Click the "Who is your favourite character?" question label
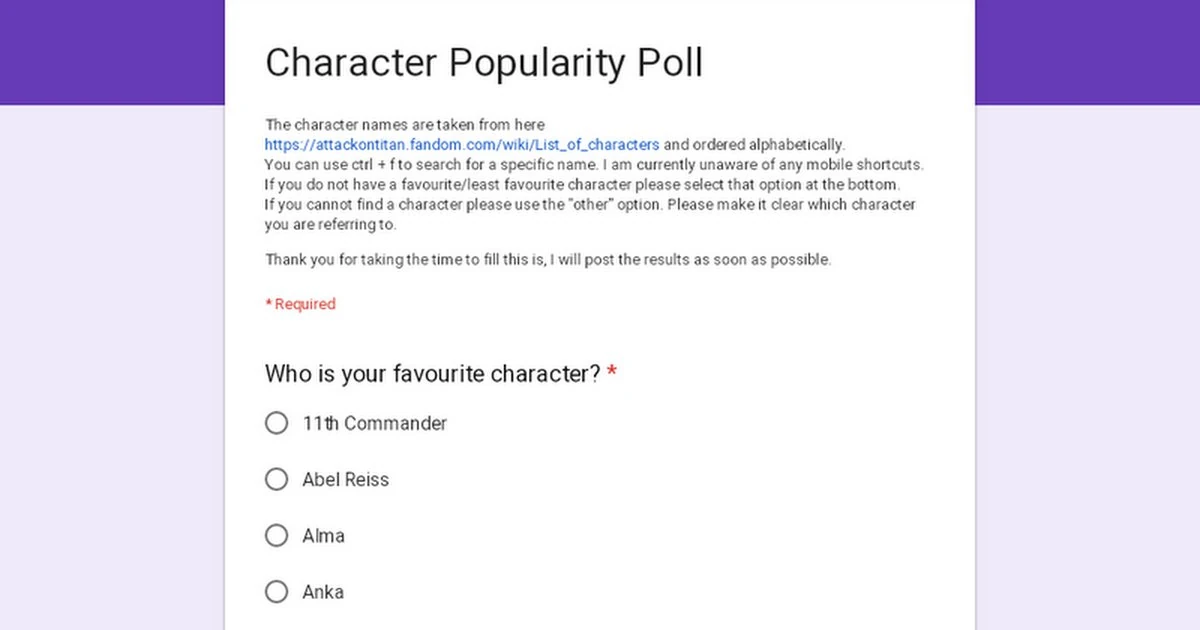Screen dimensions: 1200x630 (x=430, y=373)
